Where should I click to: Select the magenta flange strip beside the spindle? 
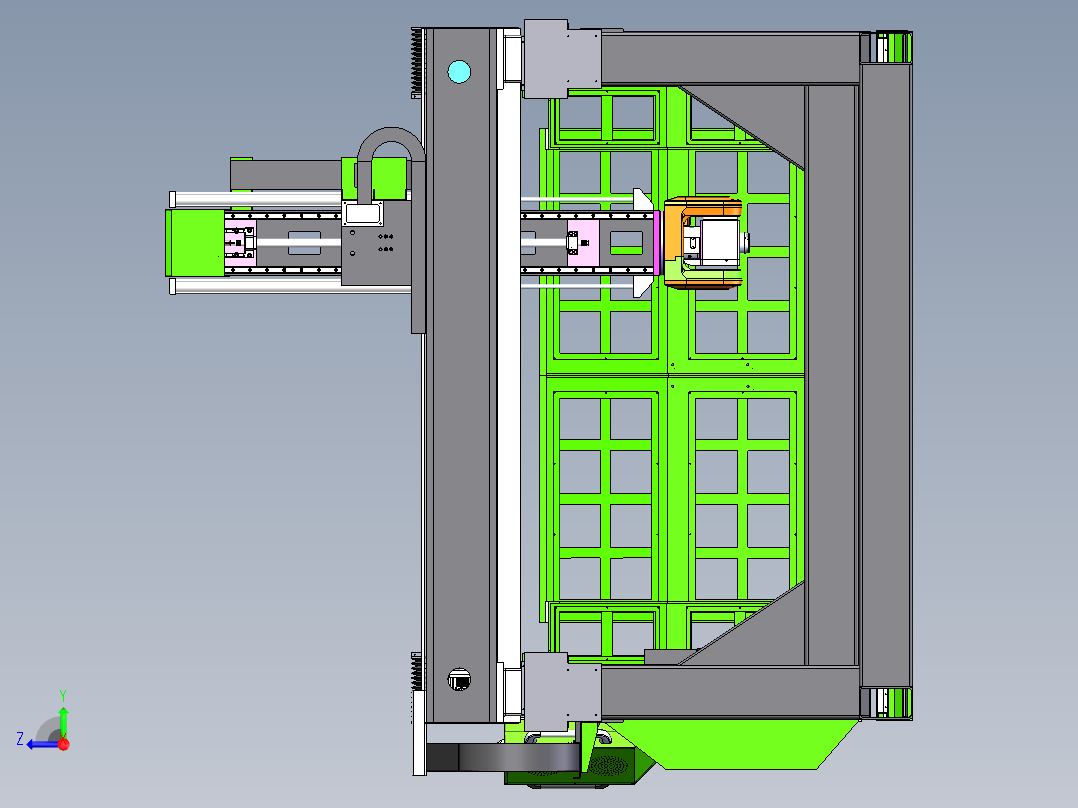(657, 243)
